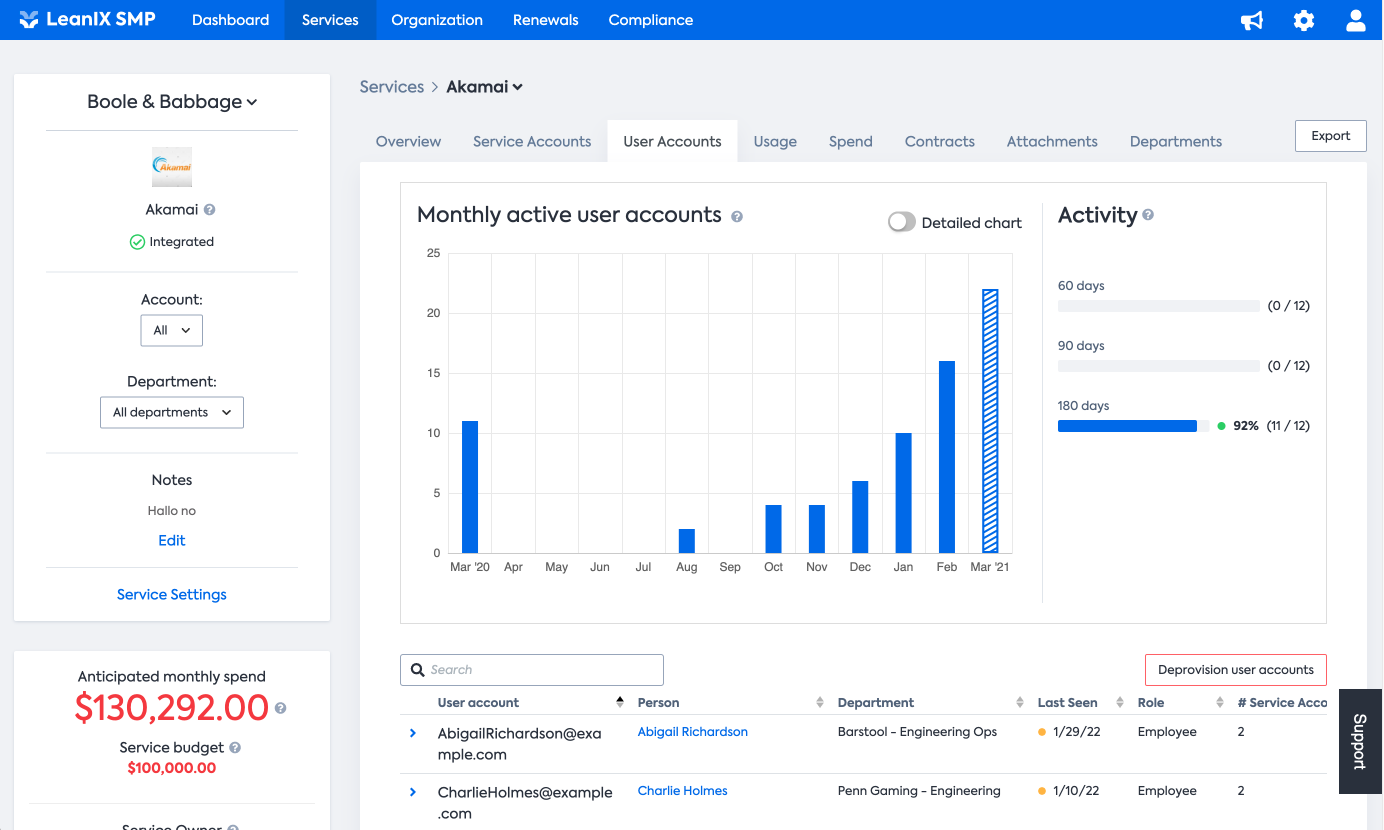The width and height of the screenshot is (1384, 830).
Task: Sort by Person column arrows
Action: tap(820, 702)
